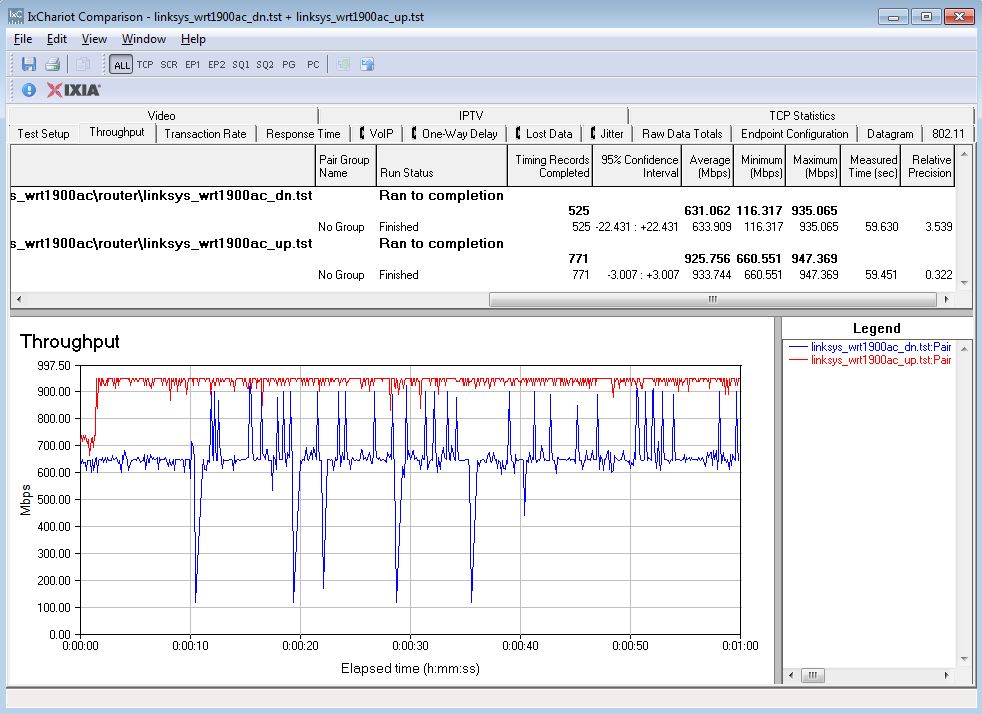Click the Video tab group header
This screenshot has width=982, height=714.
(162, 115)
